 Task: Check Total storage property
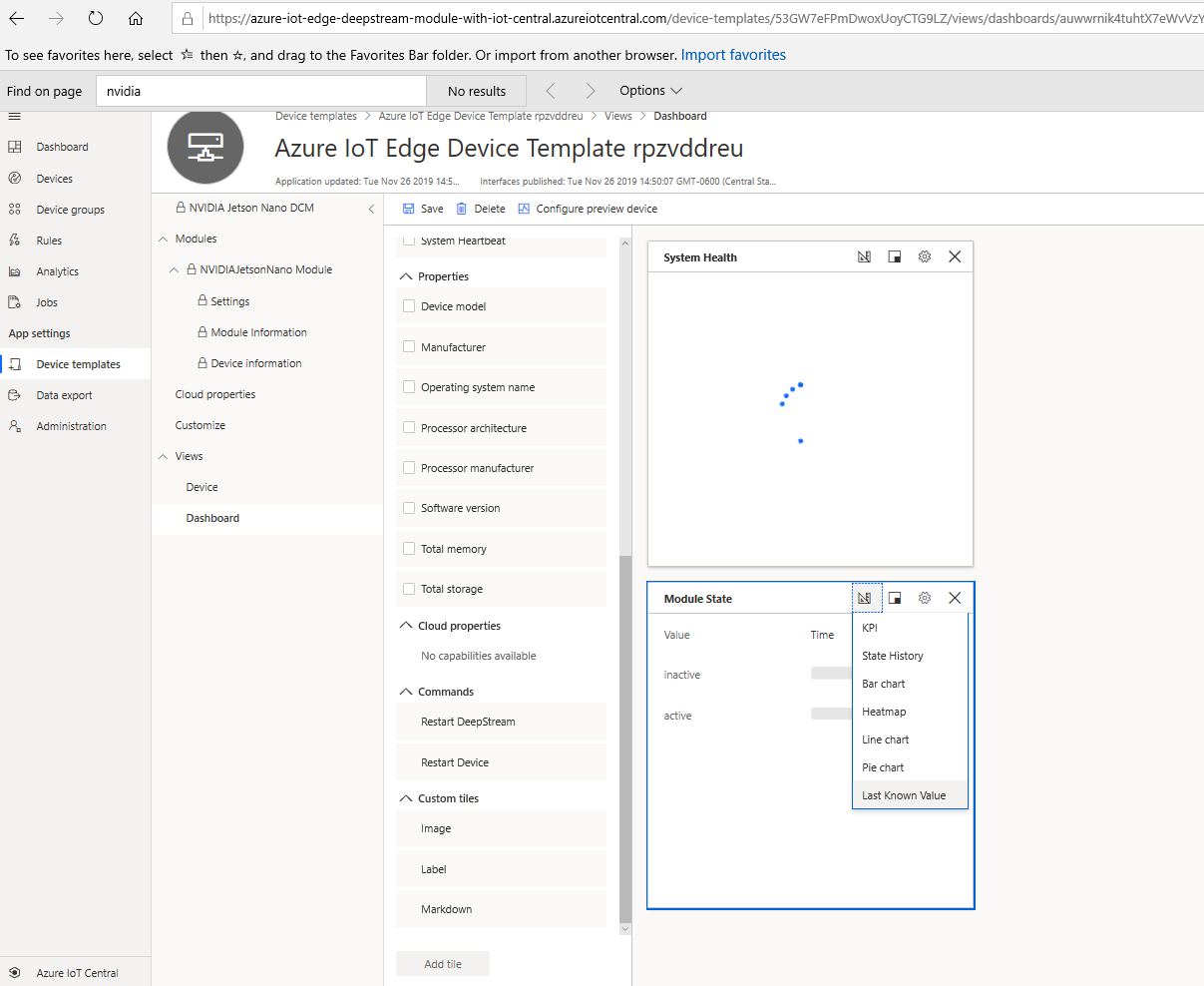[x=409, y=589]
